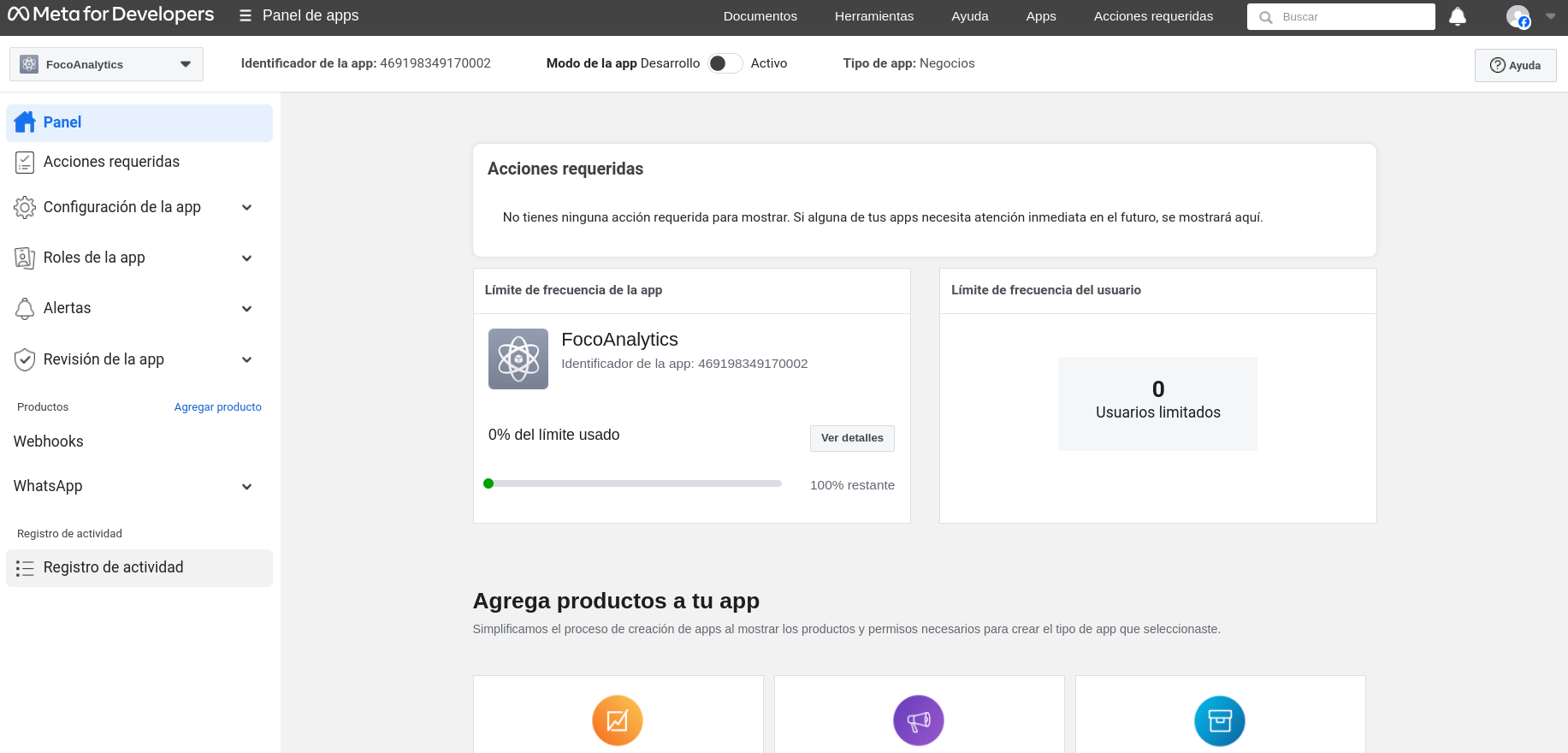Click the Ver detalles button
1568x753 pixels.
click(x=852, y=438)
